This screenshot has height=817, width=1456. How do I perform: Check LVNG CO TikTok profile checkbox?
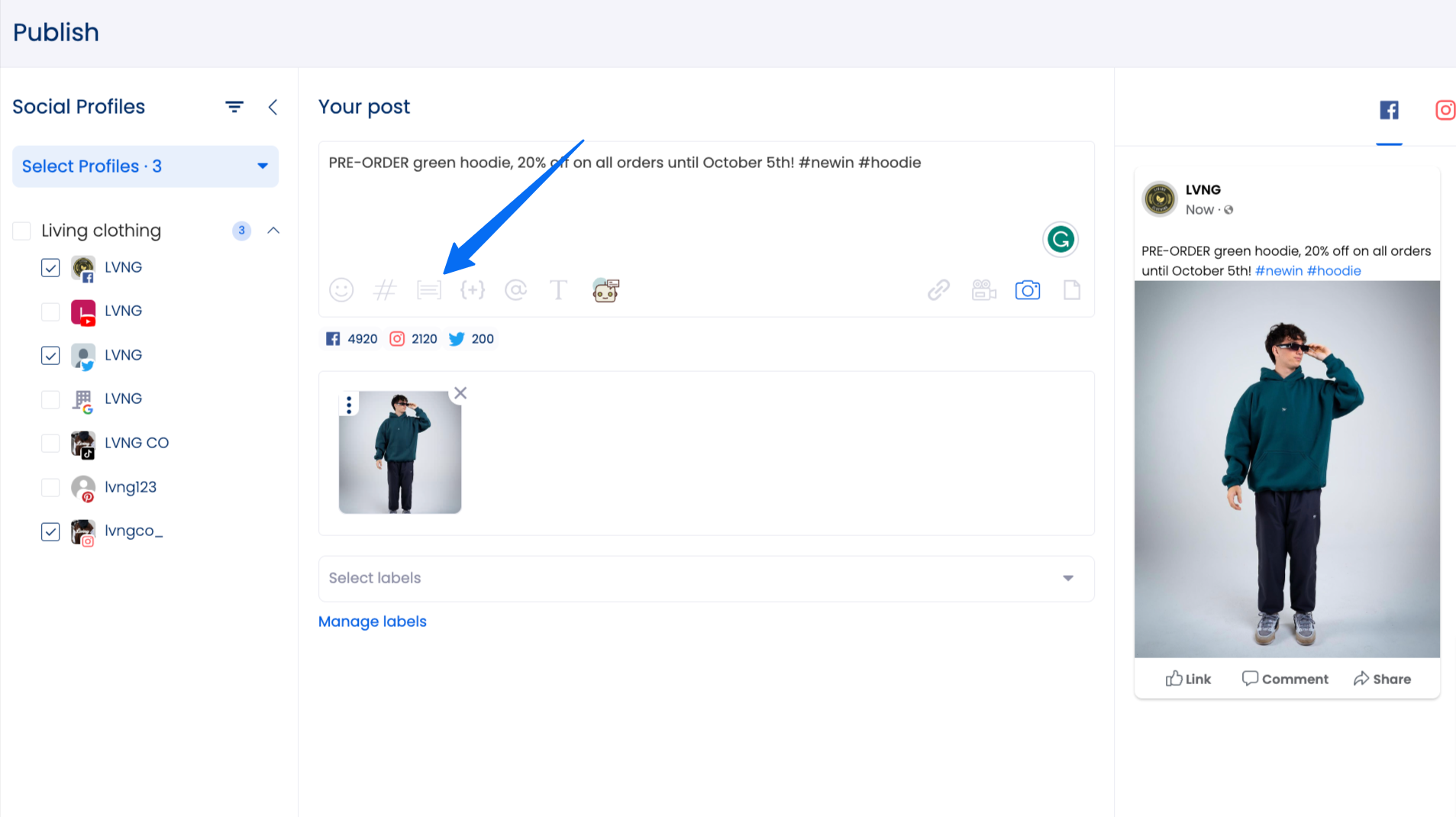tap(50, 444)
